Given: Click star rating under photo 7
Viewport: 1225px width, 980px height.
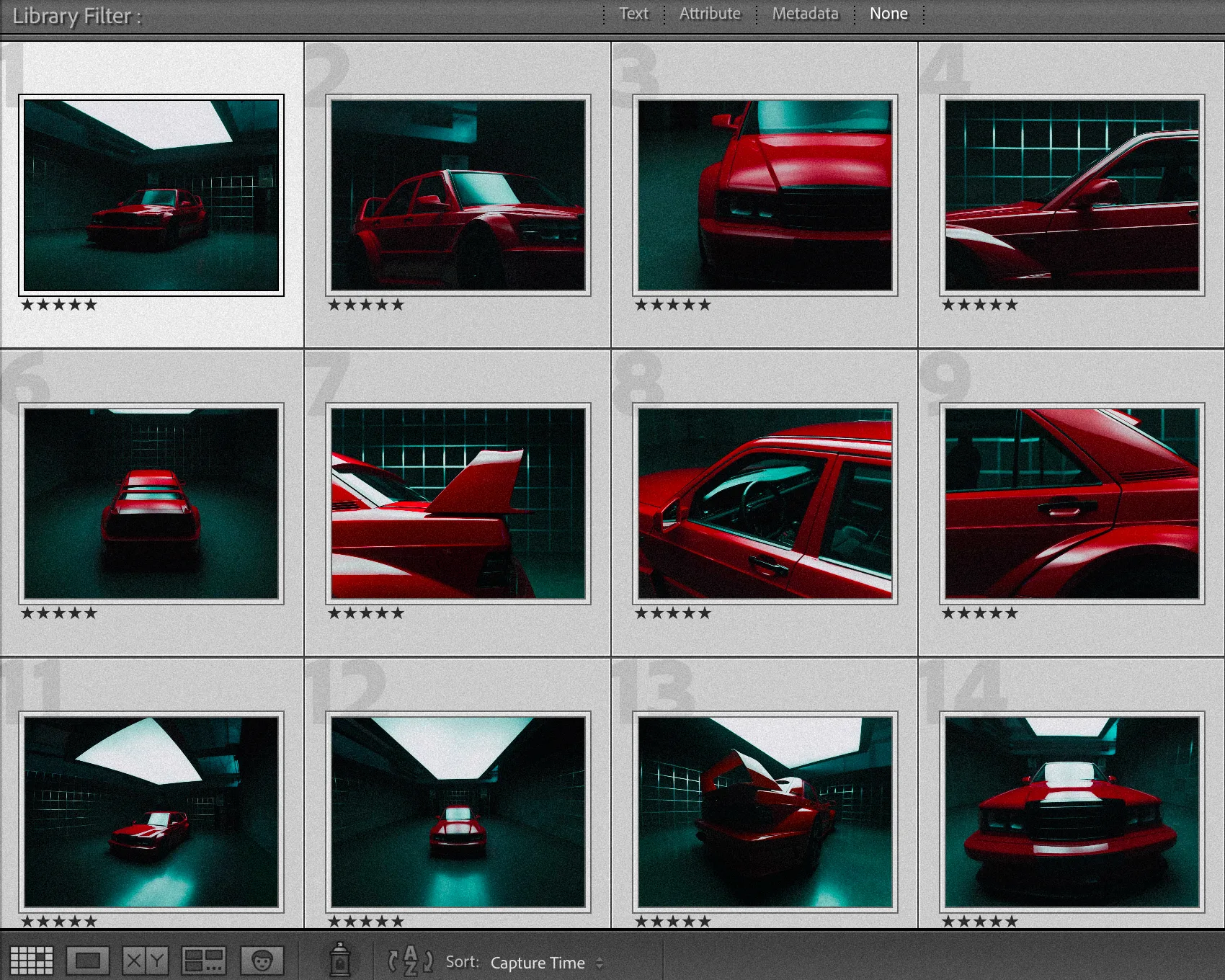Looking at the screenshot, I should (366, 613).
